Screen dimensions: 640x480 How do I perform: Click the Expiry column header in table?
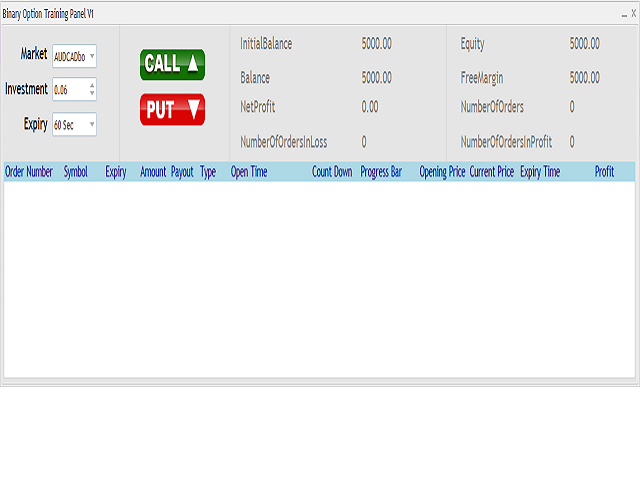click(x=116, y=172)
